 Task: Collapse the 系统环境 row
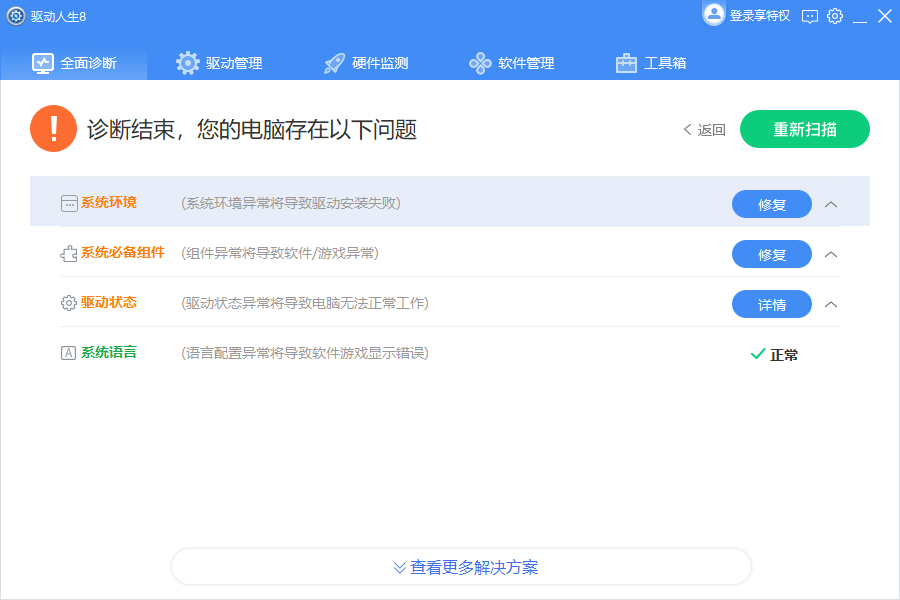tap(831, 202)
